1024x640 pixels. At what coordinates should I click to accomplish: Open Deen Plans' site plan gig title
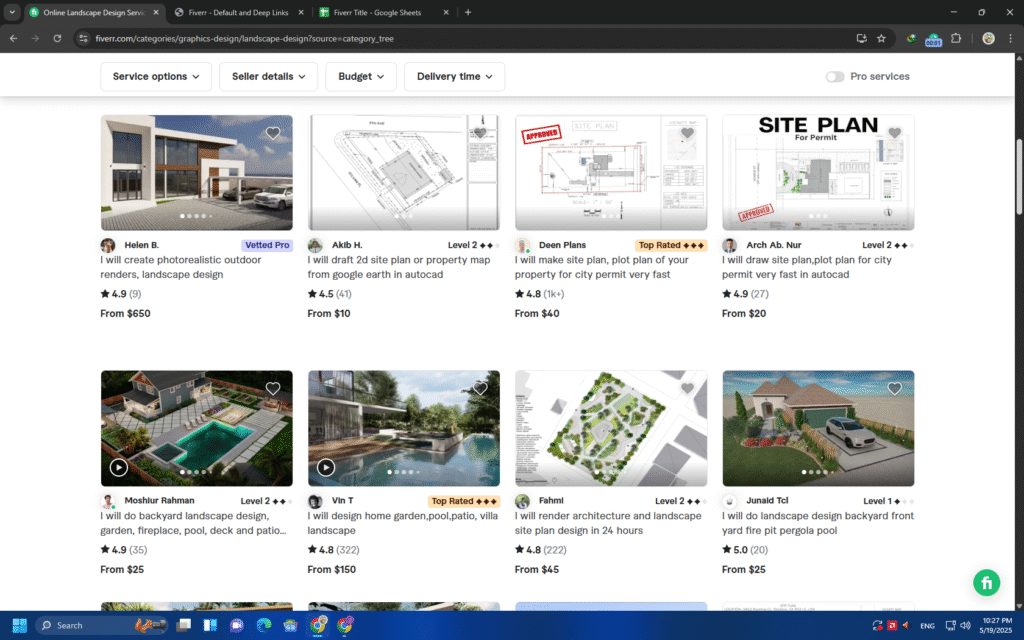pos(601,267)
